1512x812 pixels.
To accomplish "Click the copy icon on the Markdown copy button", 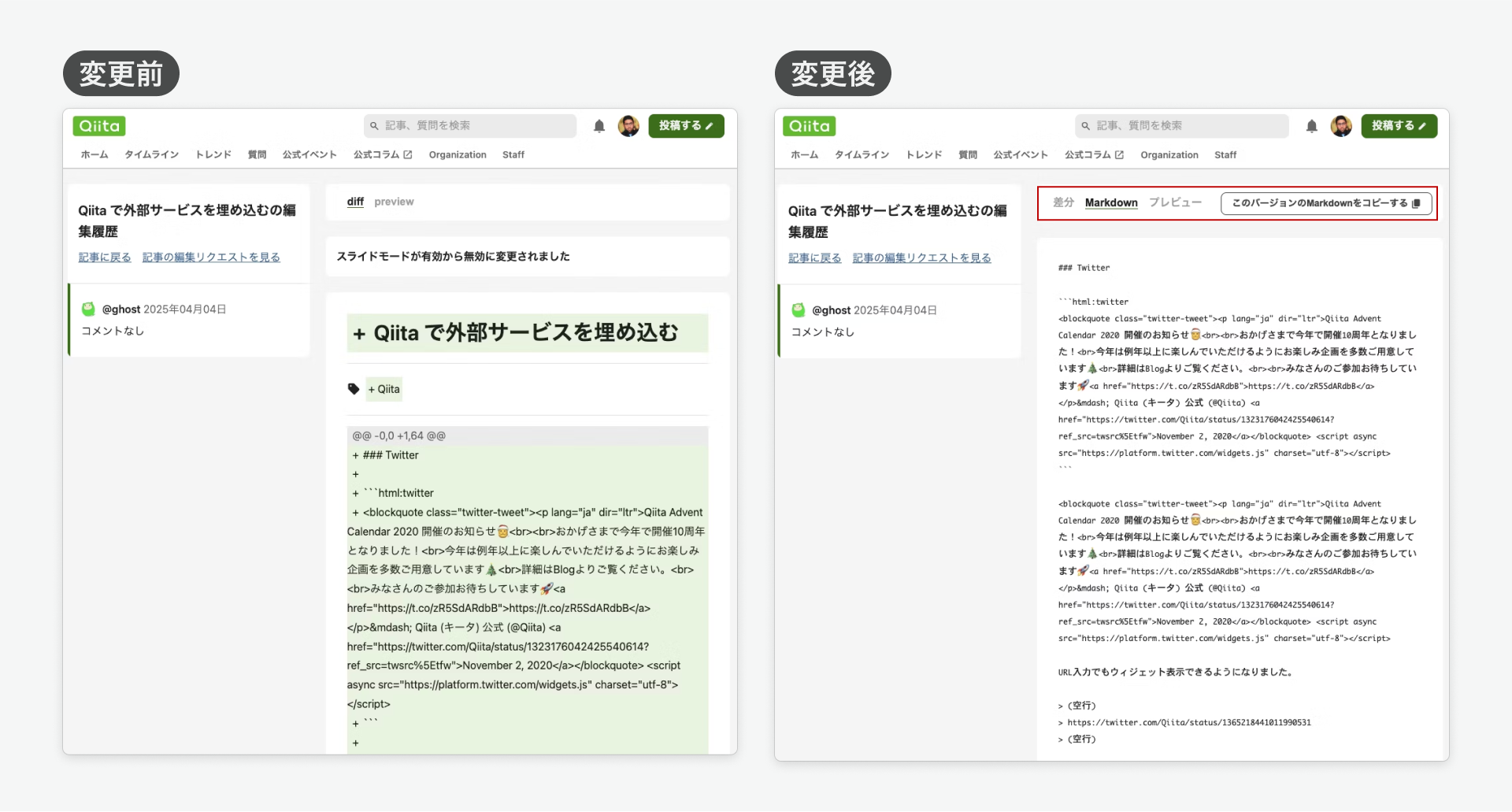I will (1416, 203).
